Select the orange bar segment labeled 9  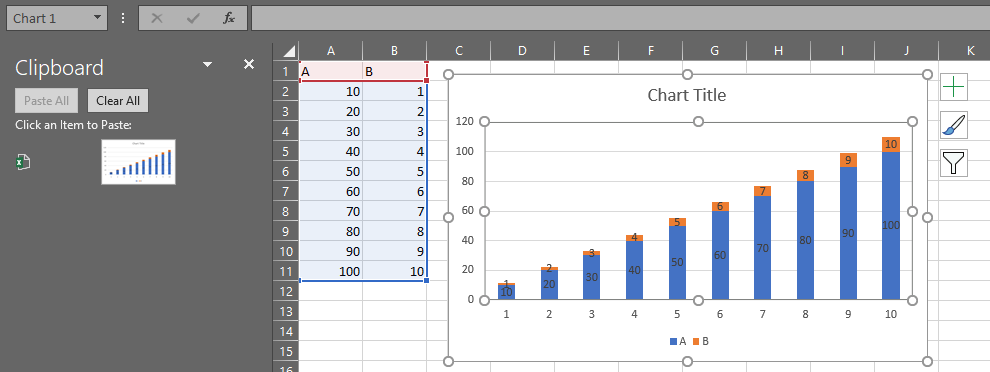[x=848, y=160]
